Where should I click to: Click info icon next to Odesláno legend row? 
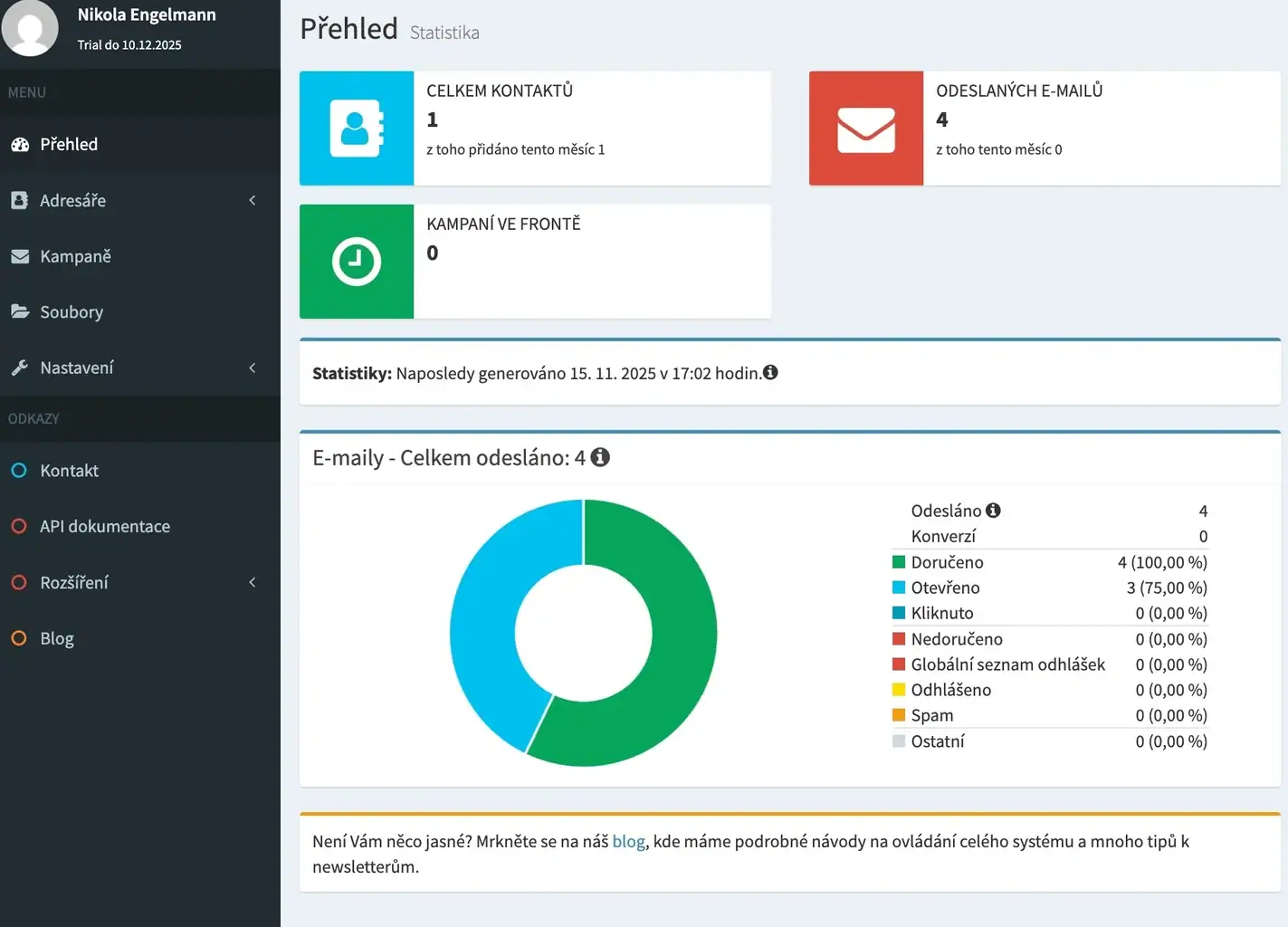click(x=993, y=511)
